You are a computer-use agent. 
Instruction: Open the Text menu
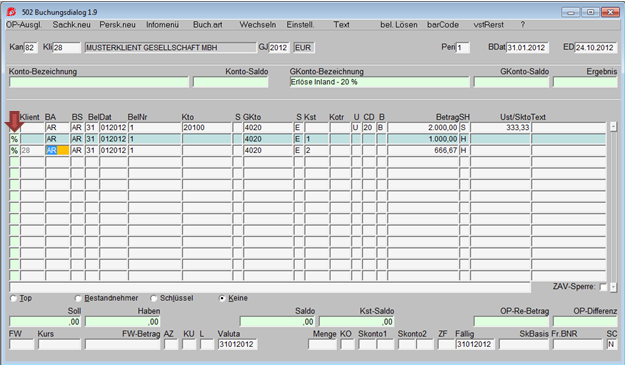(342, 25)
